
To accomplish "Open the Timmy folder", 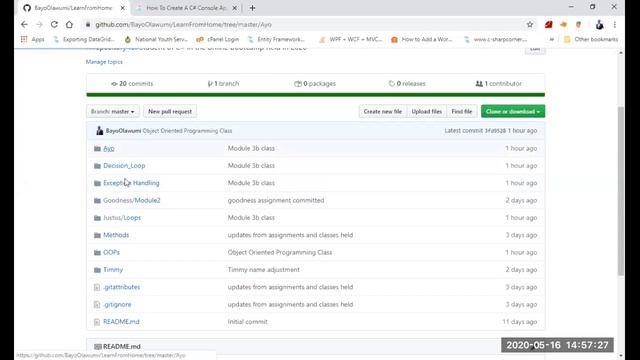I will coord(113,270).
